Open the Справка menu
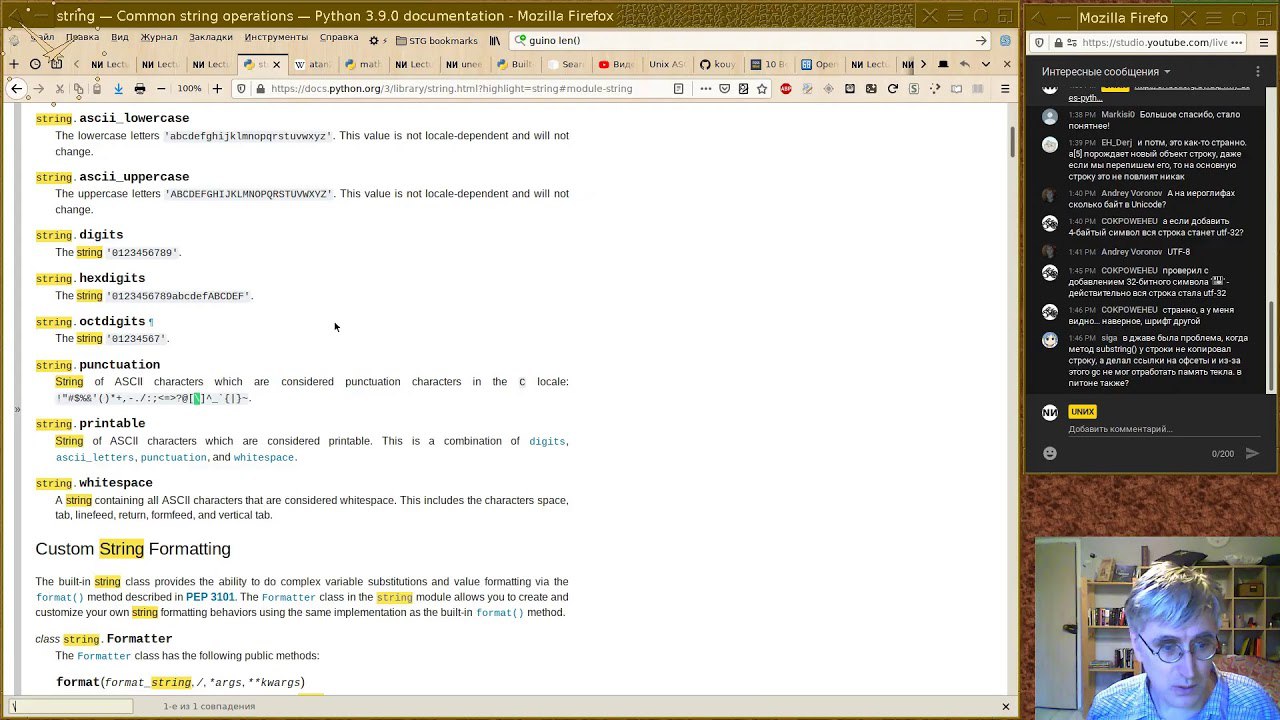The image size is (1280, 720). (x=339, y=37)
